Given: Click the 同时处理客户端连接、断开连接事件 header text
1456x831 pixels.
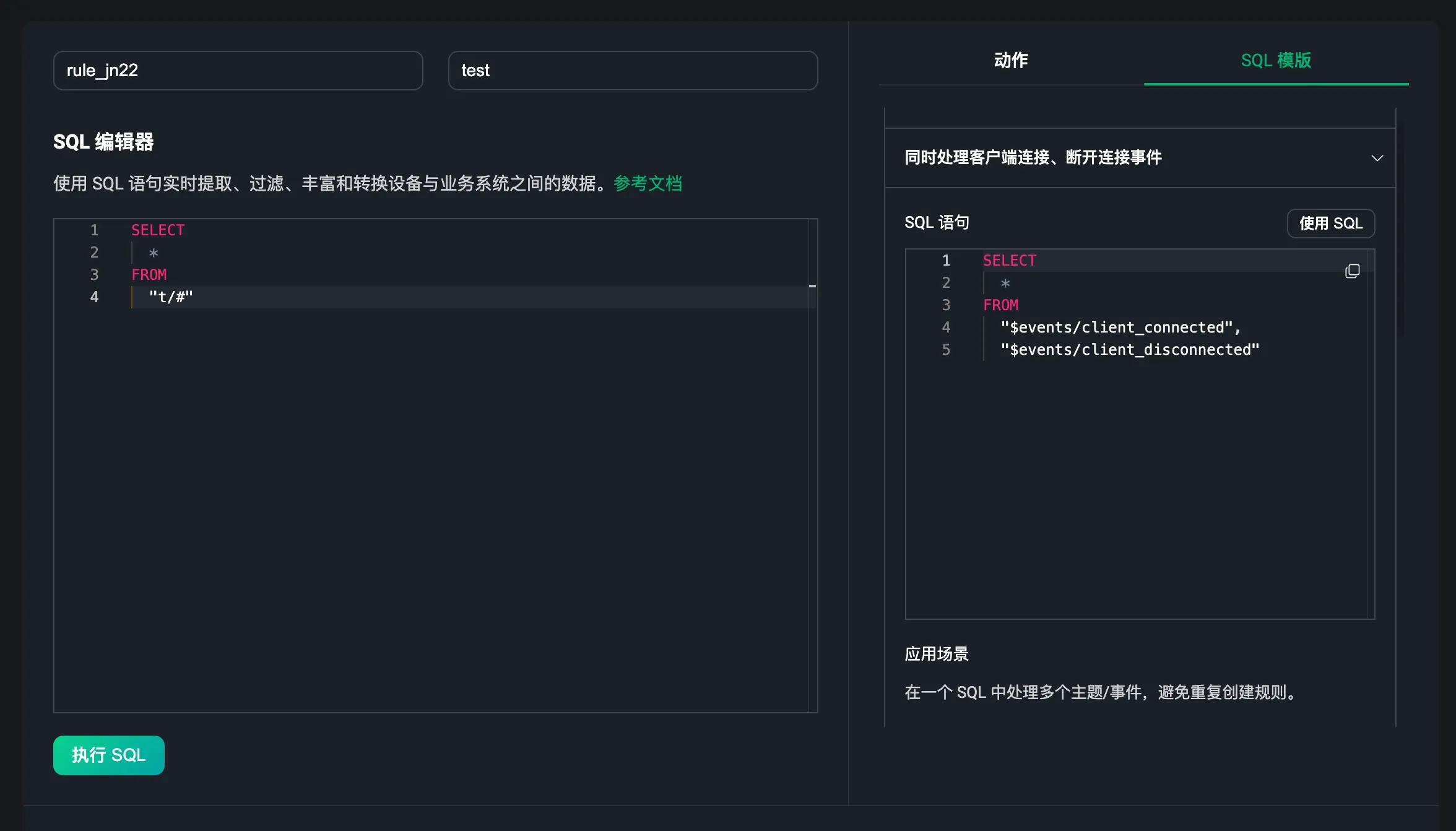Looking at the screenshot, I should (1033, 157).
